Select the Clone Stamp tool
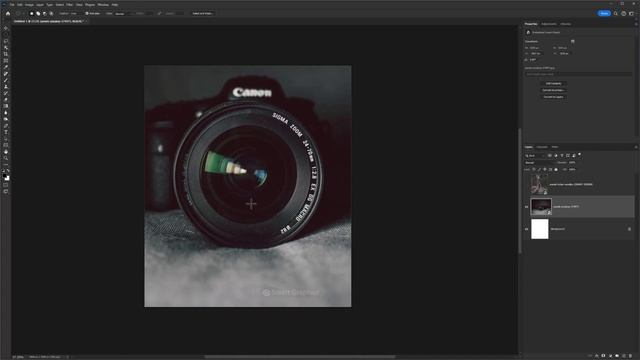640x360 pixels. [x=6, y=87]
